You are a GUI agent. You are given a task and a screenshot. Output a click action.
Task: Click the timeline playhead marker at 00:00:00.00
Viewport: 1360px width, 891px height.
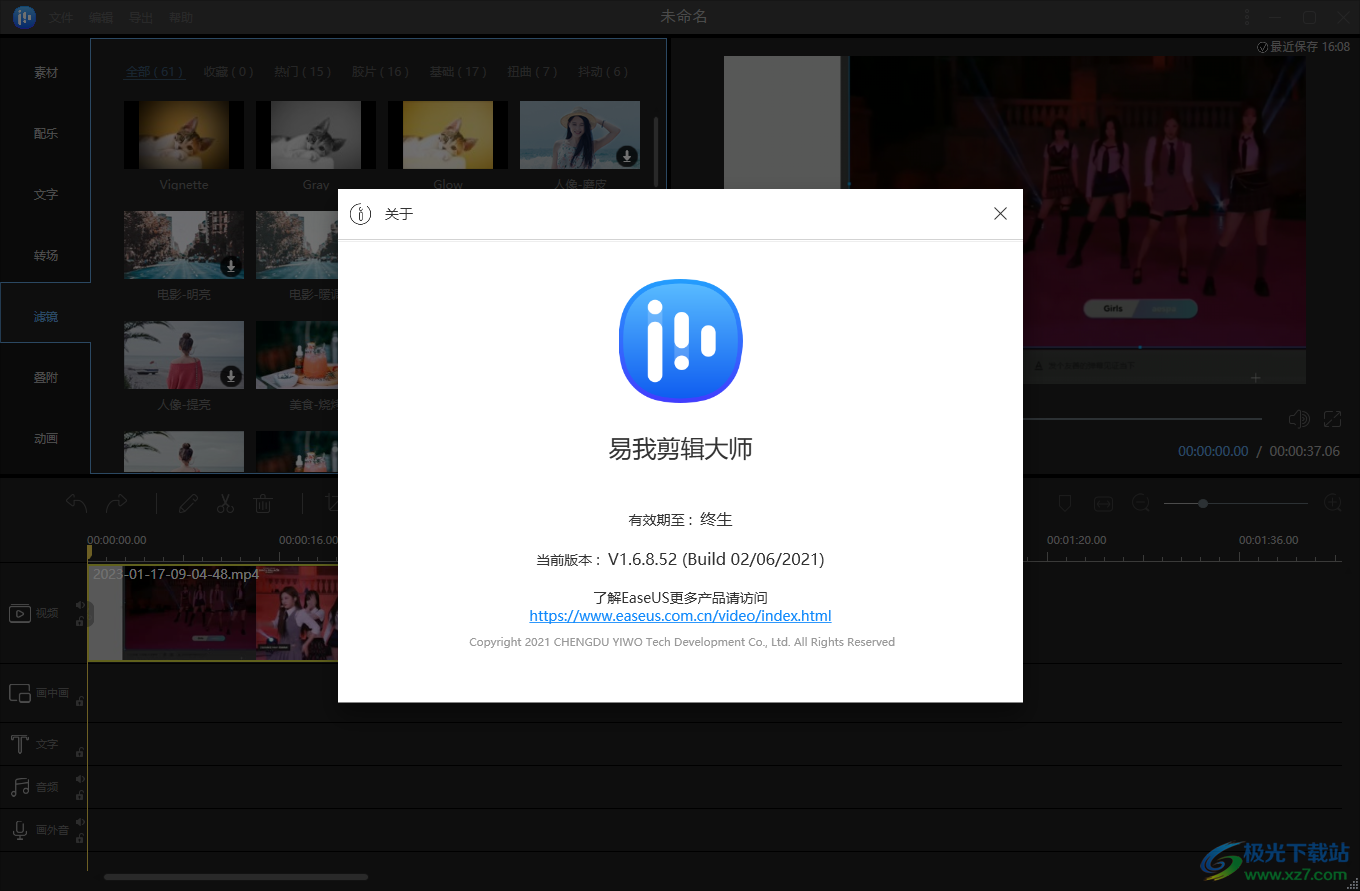[x=89, y=552]
